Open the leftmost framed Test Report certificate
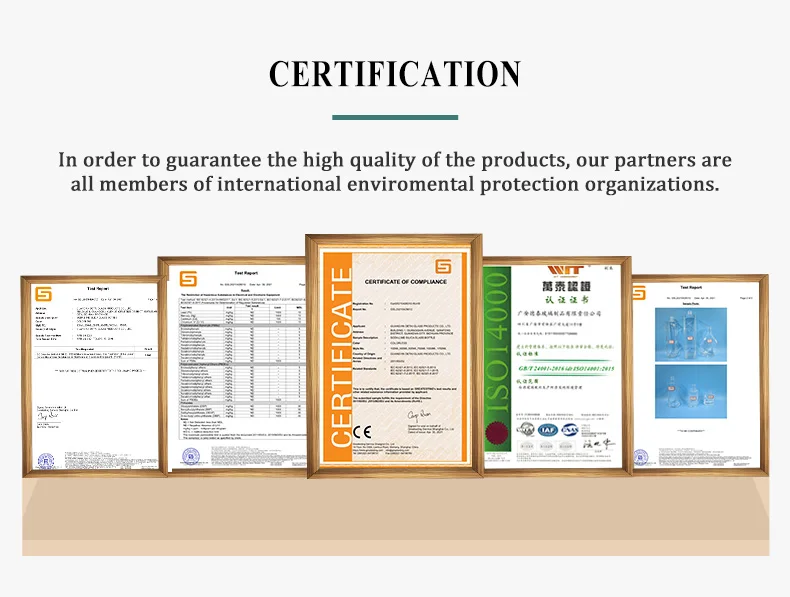 point(94,376)
